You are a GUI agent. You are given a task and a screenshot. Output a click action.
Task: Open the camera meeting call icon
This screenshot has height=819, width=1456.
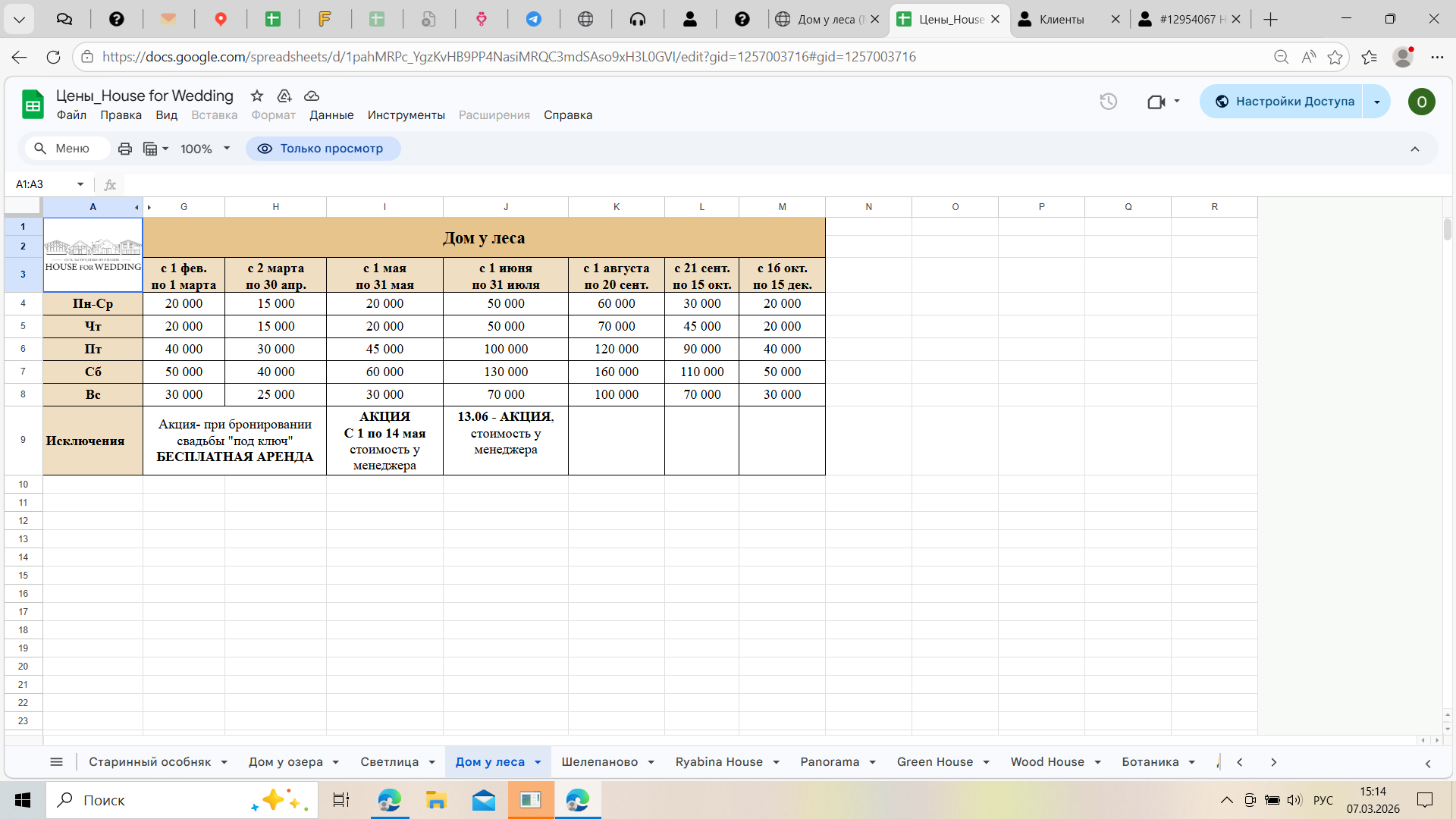tap(1156, 102)
